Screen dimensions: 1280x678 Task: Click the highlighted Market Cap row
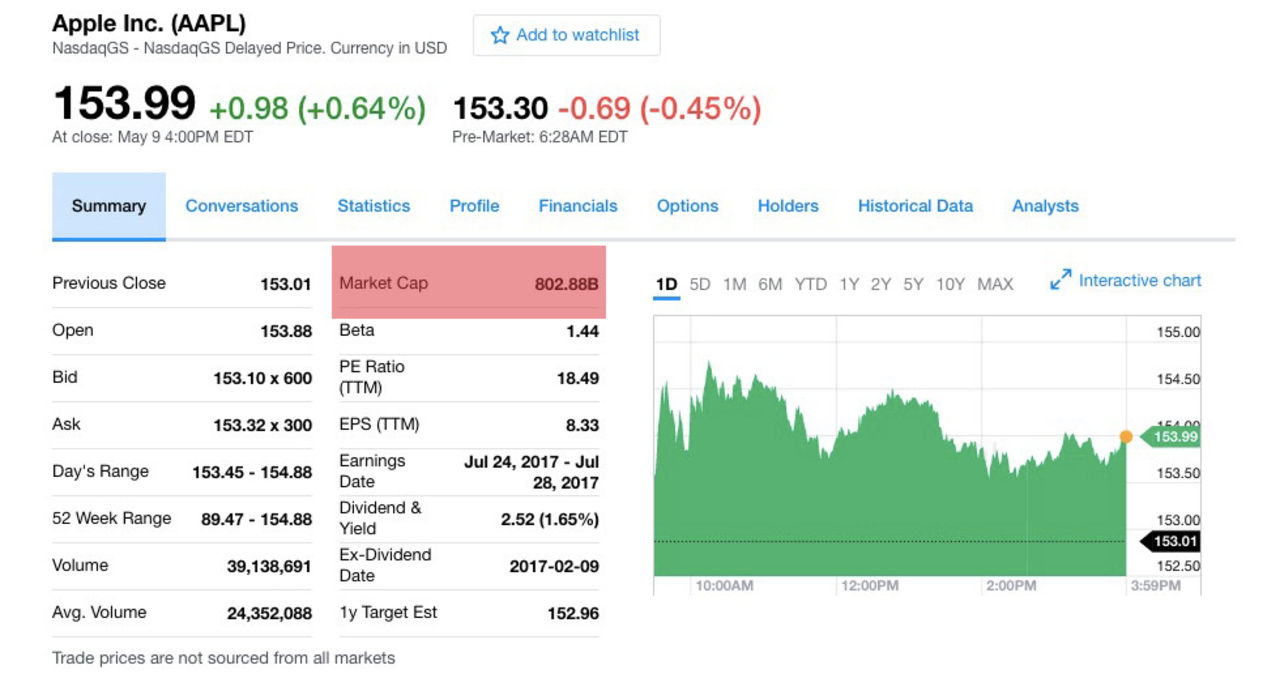468,283
